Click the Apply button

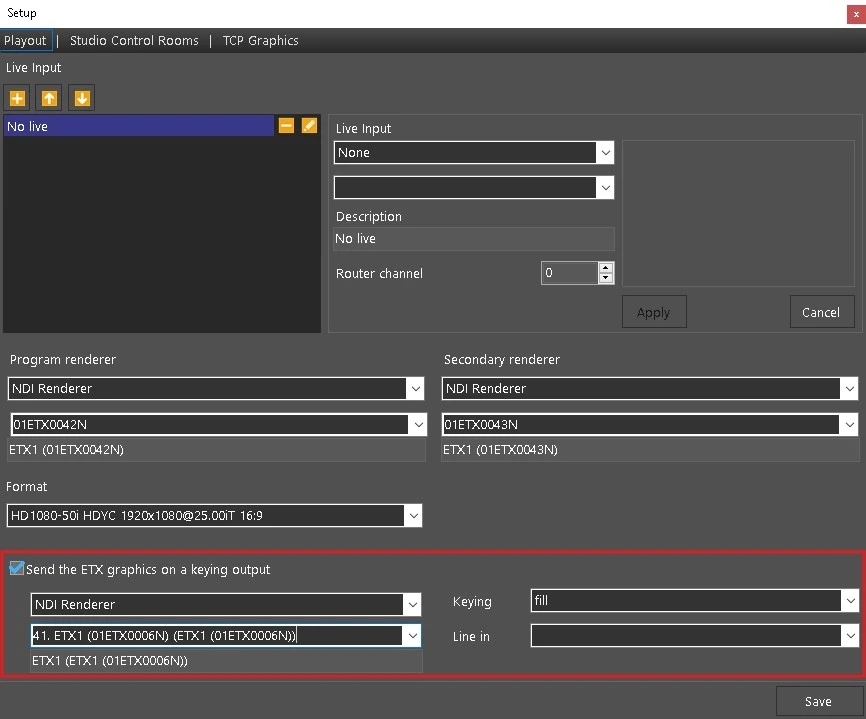[653, 312]
